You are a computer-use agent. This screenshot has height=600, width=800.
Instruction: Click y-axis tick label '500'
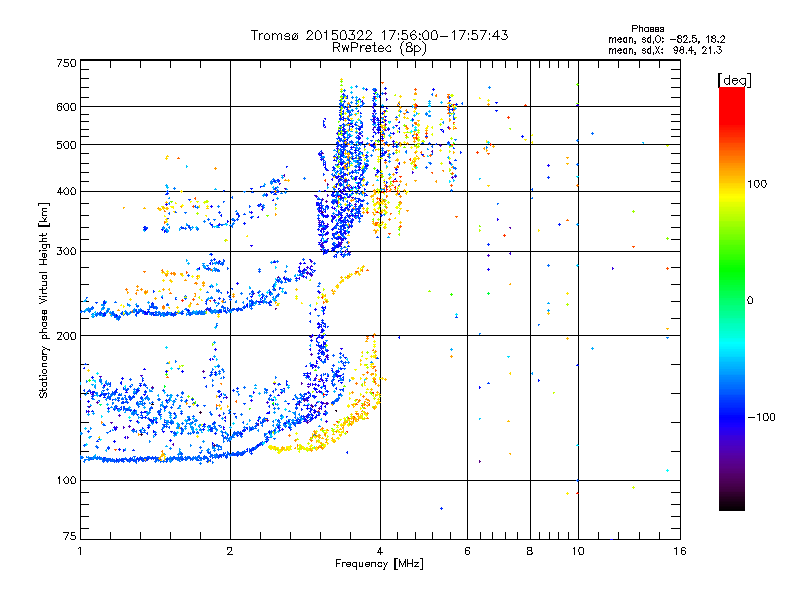point(67,145)
